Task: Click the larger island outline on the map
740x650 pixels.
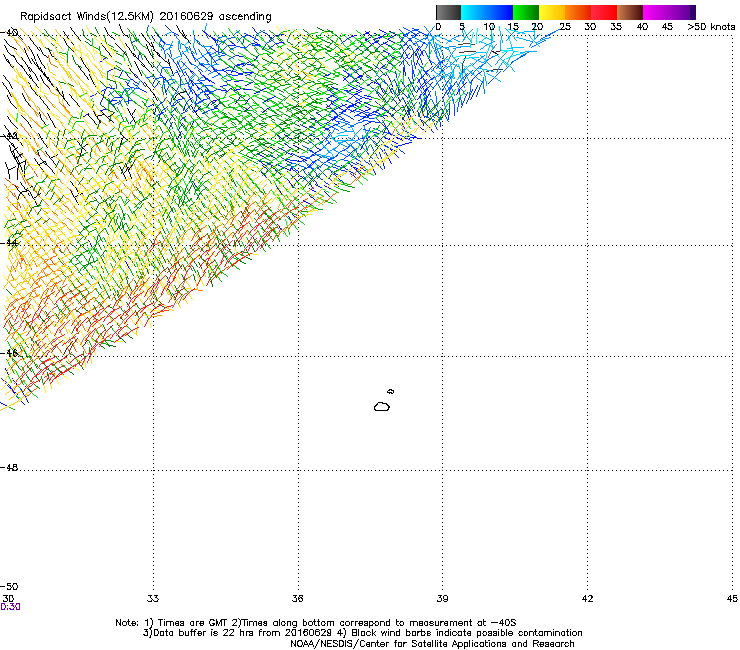Action: (x=382, y=406)
